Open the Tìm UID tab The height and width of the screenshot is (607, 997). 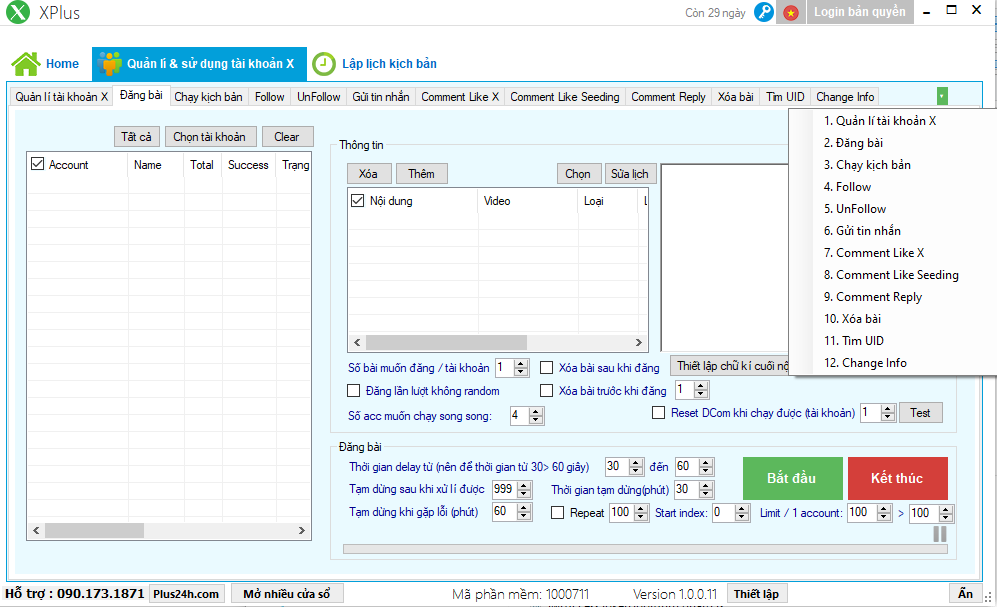coord(785,97)
